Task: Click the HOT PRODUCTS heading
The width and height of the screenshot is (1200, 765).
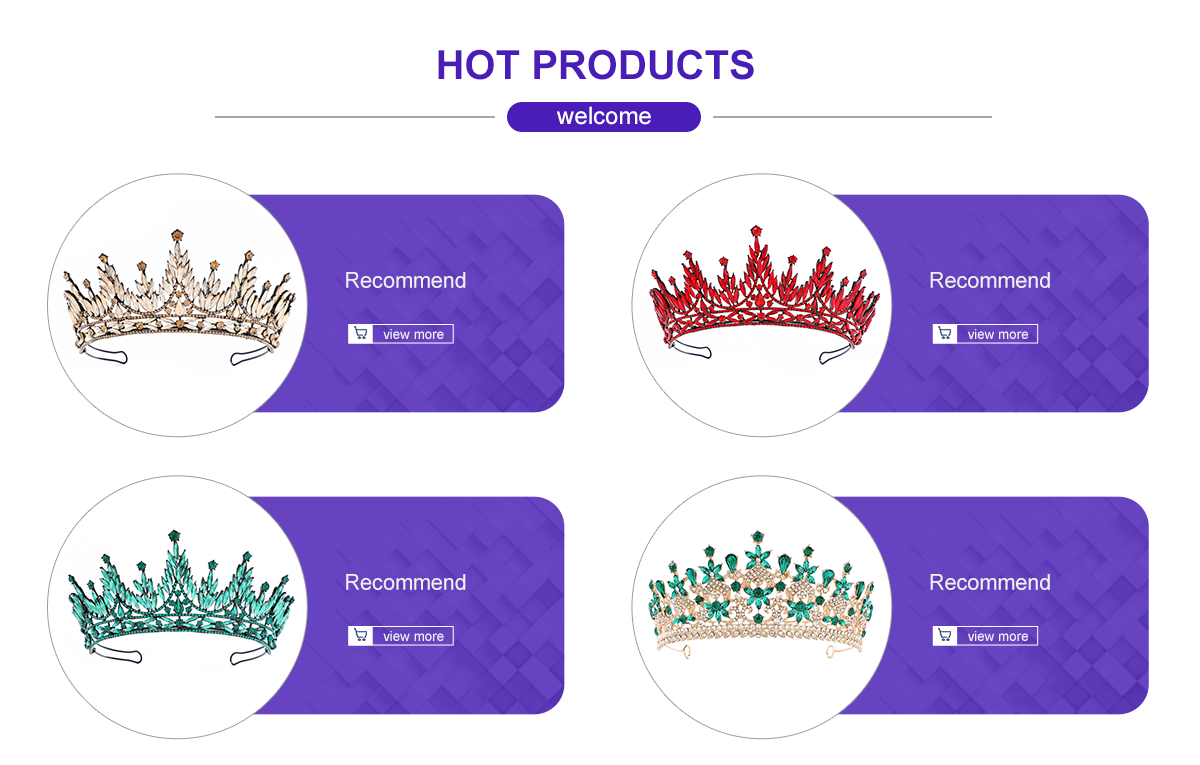Action: coord(595,65)
